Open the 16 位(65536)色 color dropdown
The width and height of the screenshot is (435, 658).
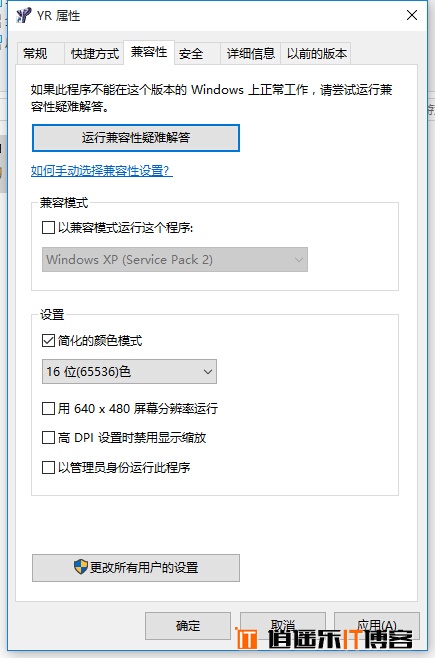tap(129, 371)
